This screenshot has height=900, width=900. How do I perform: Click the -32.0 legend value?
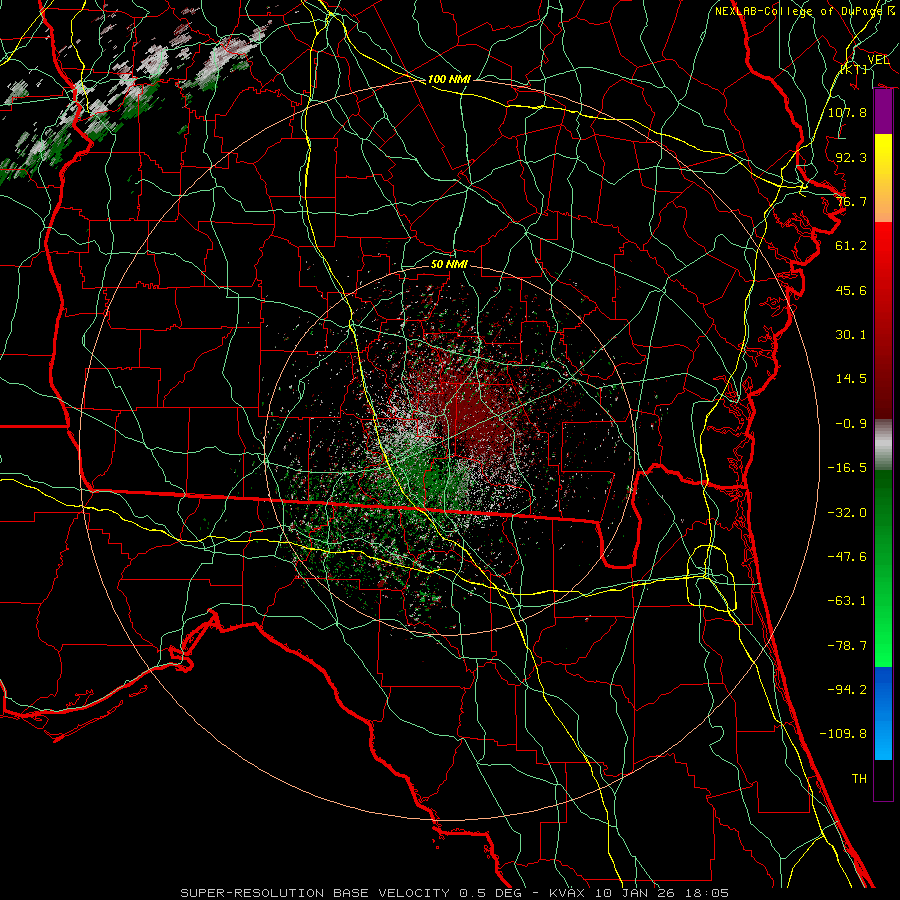click(x=847, y=512)
